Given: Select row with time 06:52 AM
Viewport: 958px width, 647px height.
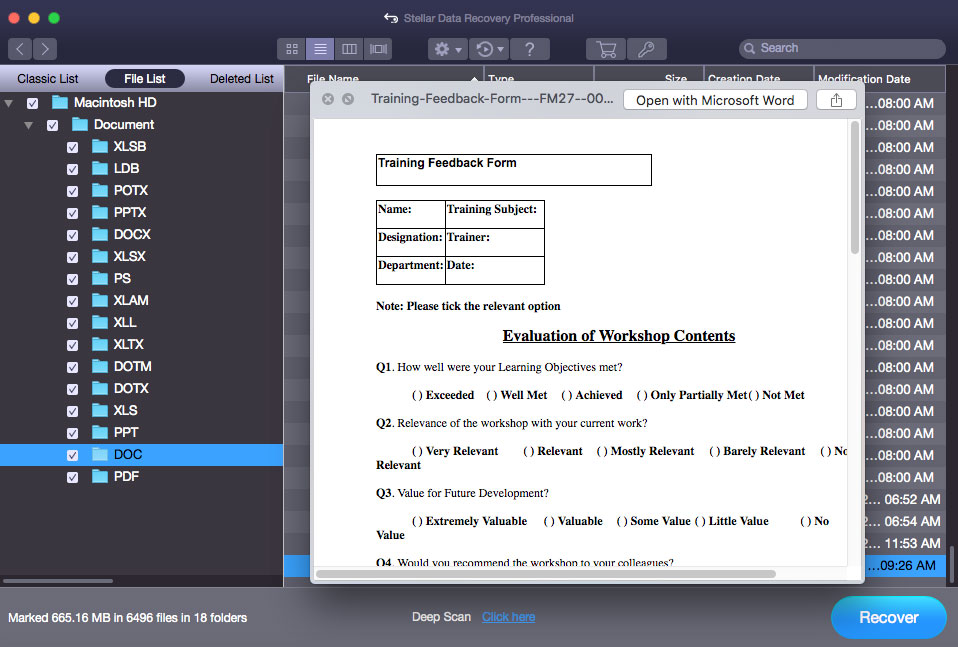Looking at the screenshot, I should [x=903, y=500].
